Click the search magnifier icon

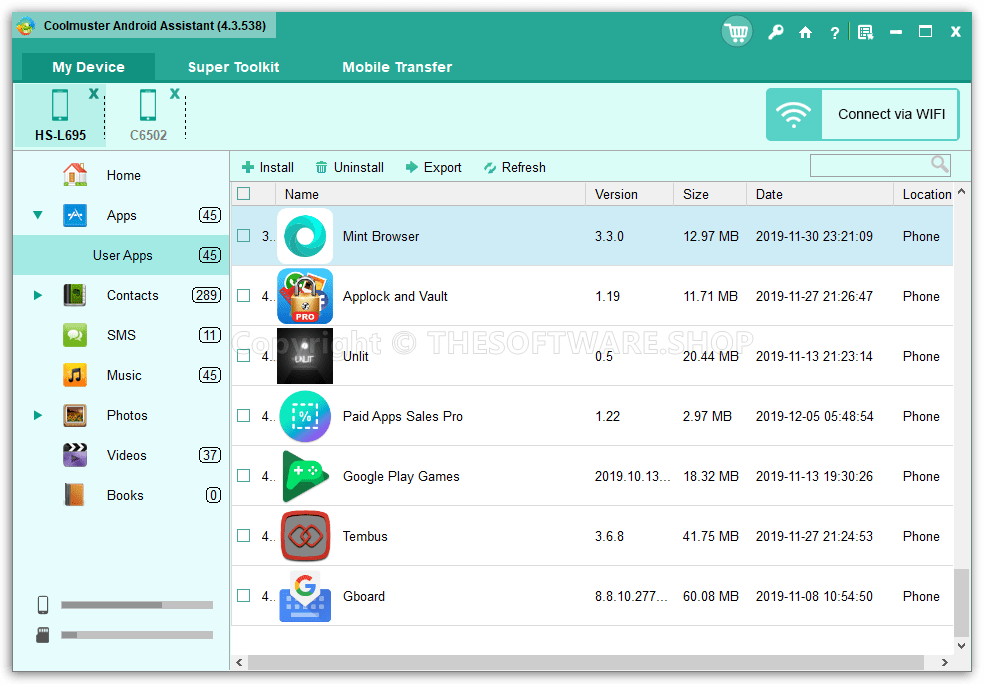point(939,164)
